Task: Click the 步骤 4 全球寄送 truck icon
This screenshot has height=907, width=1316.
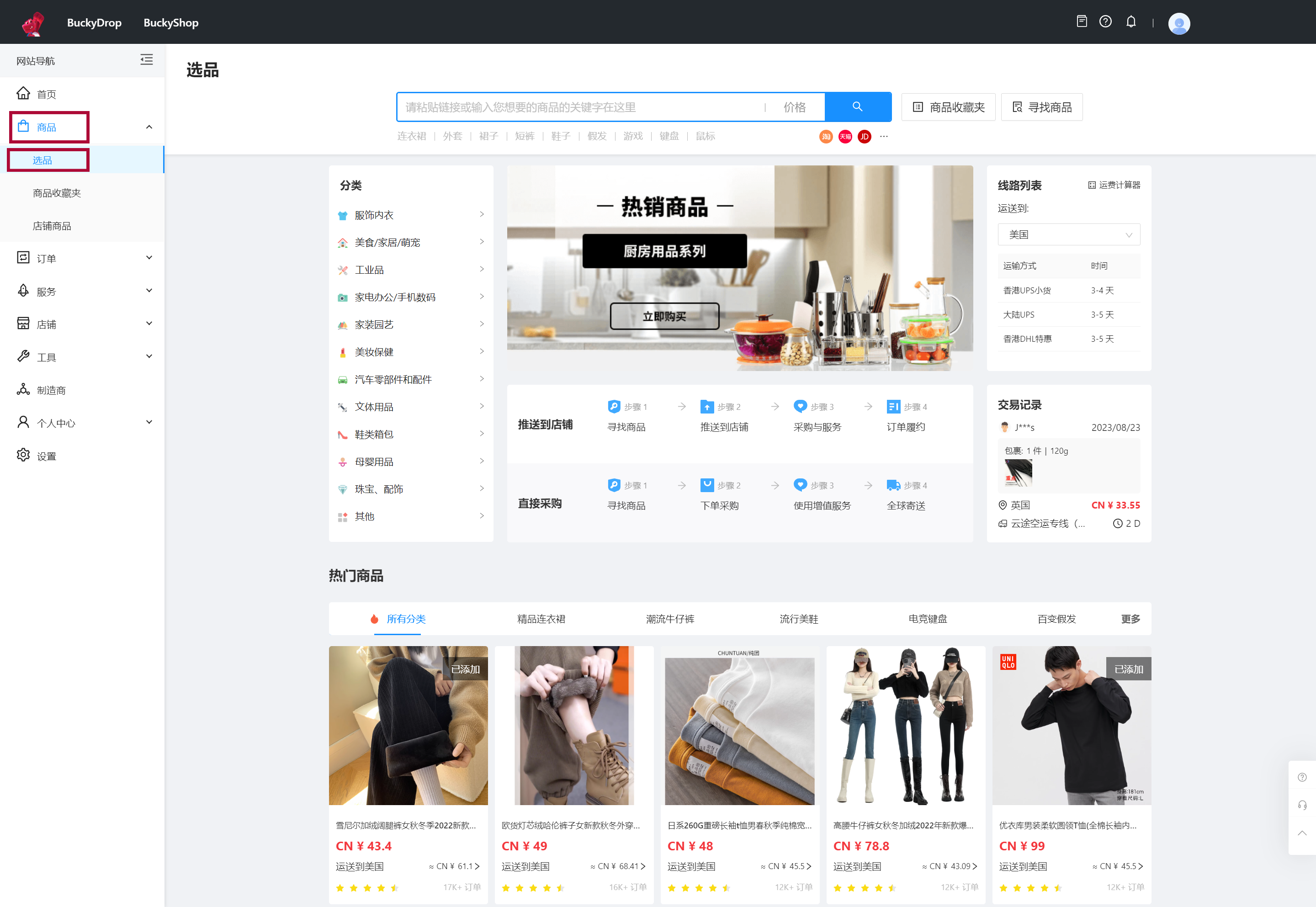Action: [x=893, y=485]
